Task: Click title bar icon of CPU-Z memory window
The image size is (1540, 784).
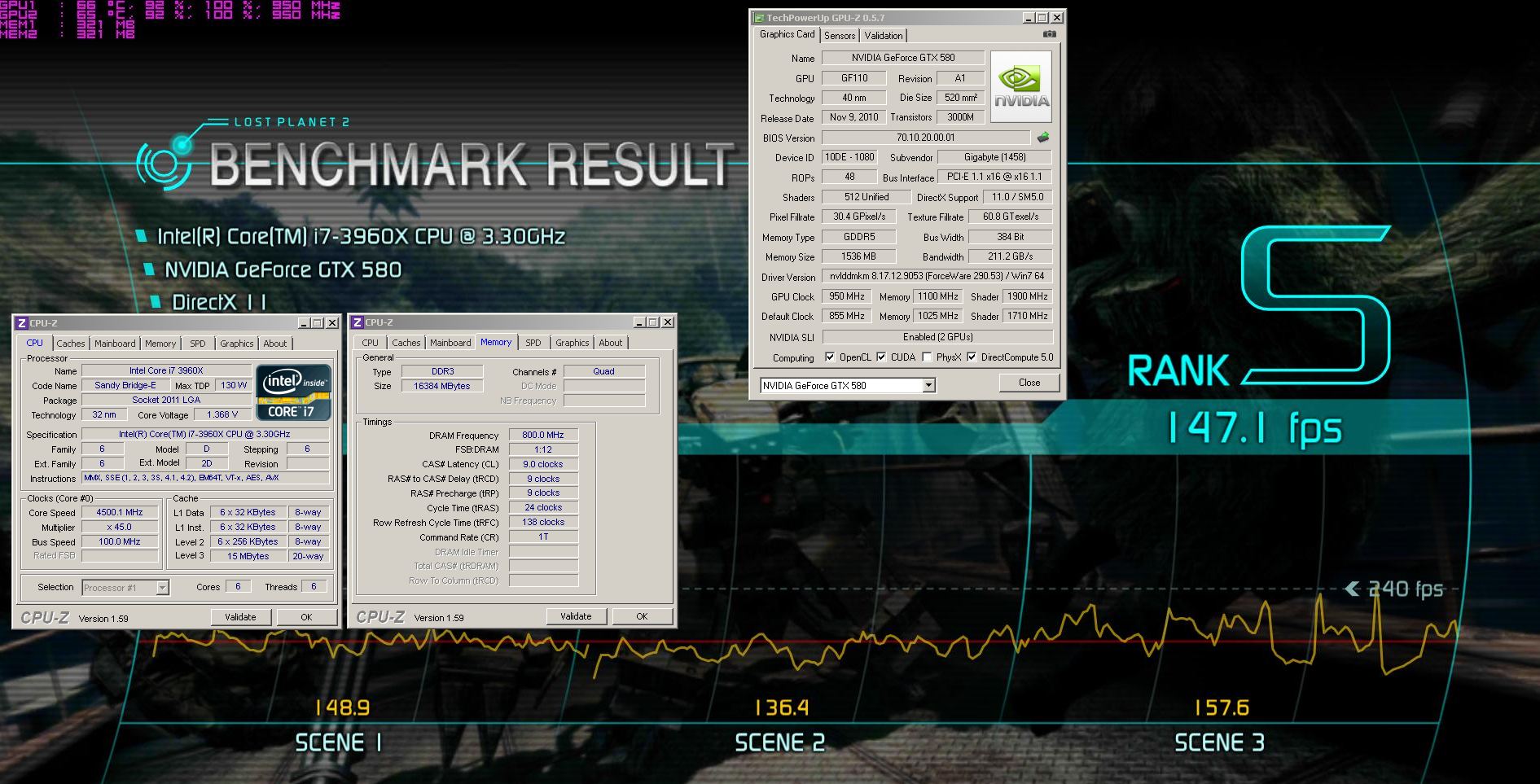Action: point(358,323)
